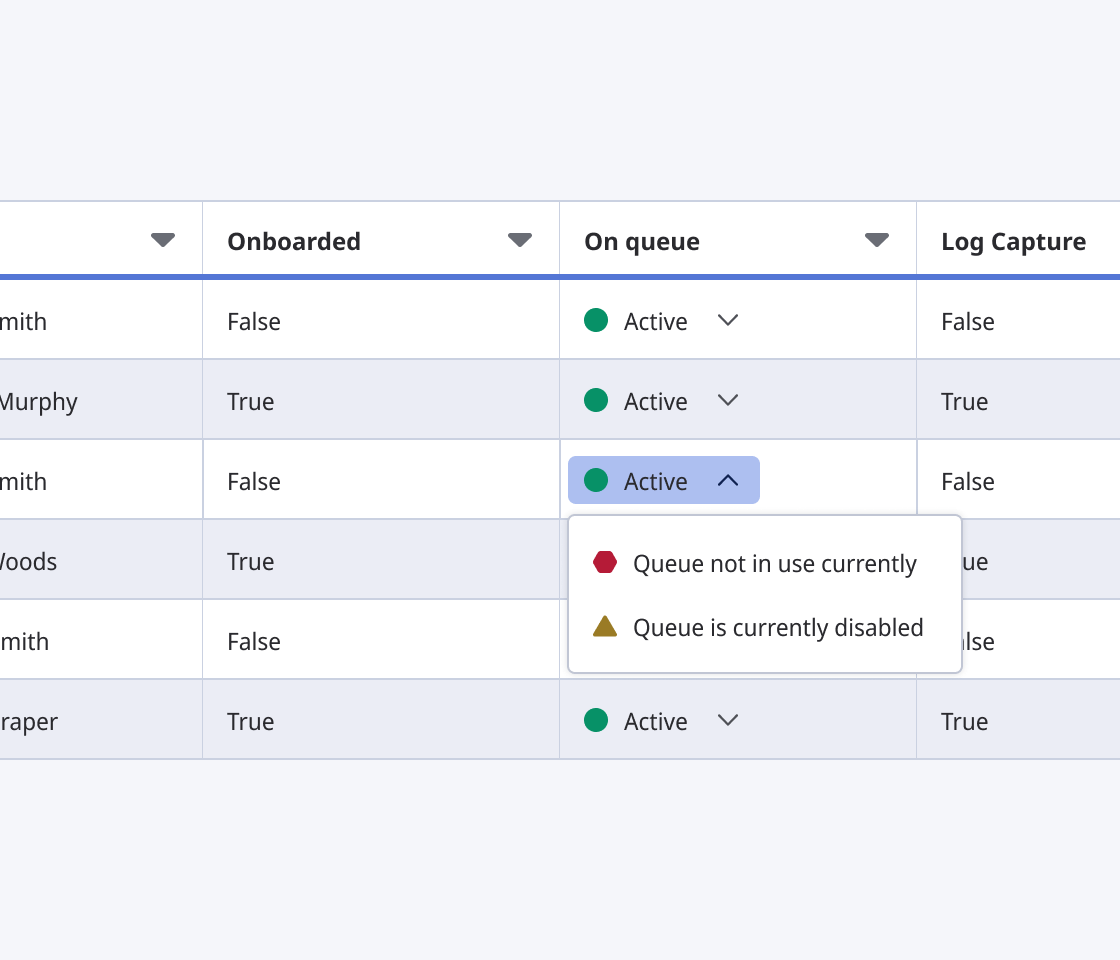This screenshot has height=960, width=1120.
Task: Click Onboarded 'True' in Murphy row
Action: pos(251,401)
